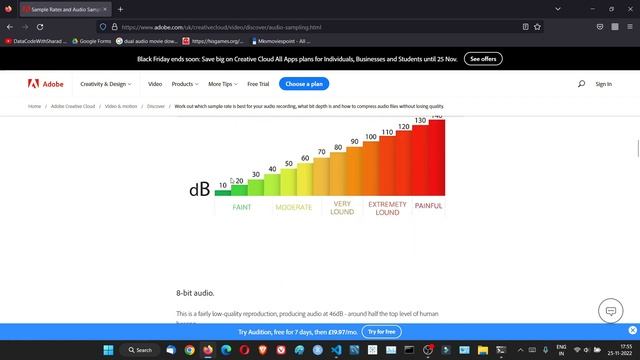Image resolution: width=640 pixels, height=360 pixels.
Task: Open the Memoviespoint bookmark
Action: point(281,41)
